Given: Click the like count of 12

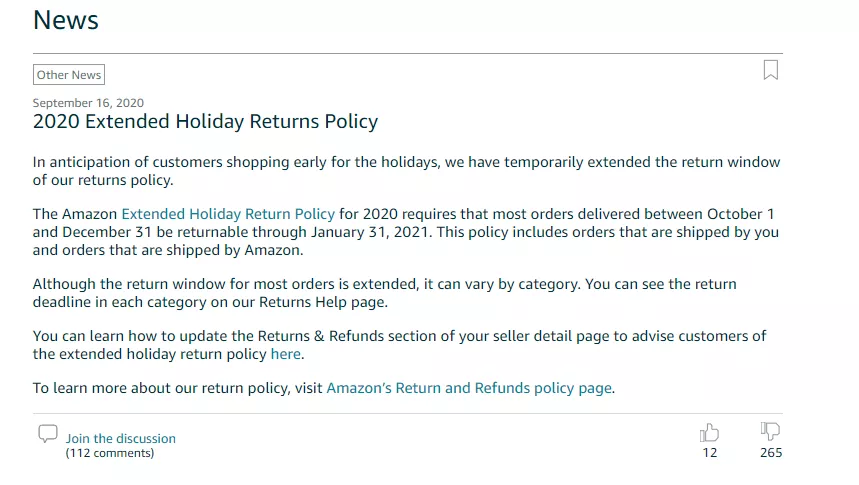Looking at the screenshot, I should pos(710,453).
